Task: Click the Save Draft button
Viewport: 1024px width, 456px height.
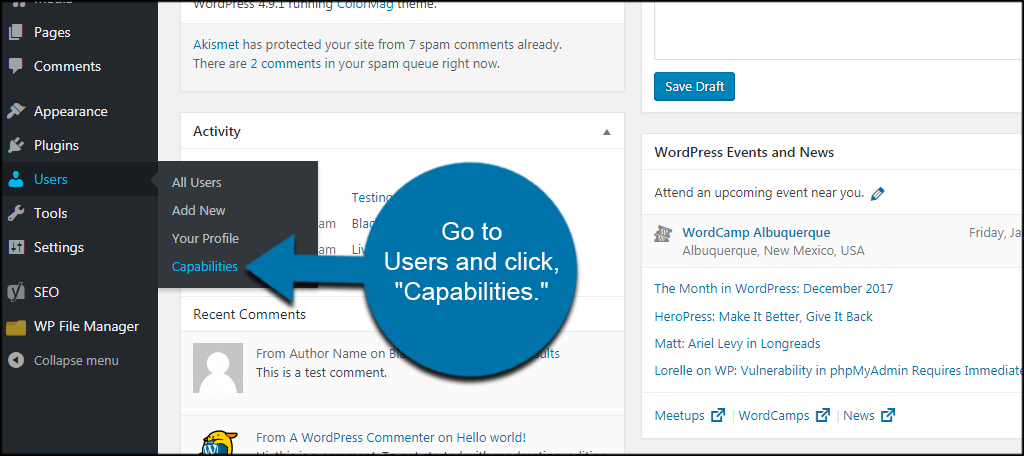Action: tap(694, 86)
